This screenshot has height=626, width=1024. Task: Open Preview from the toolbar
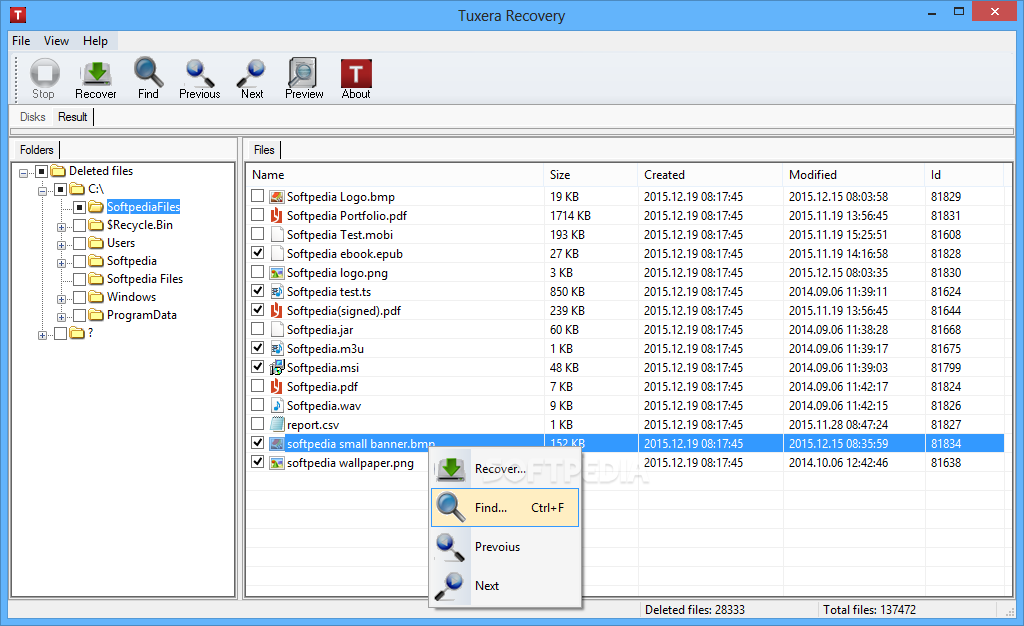coord(304,72)
